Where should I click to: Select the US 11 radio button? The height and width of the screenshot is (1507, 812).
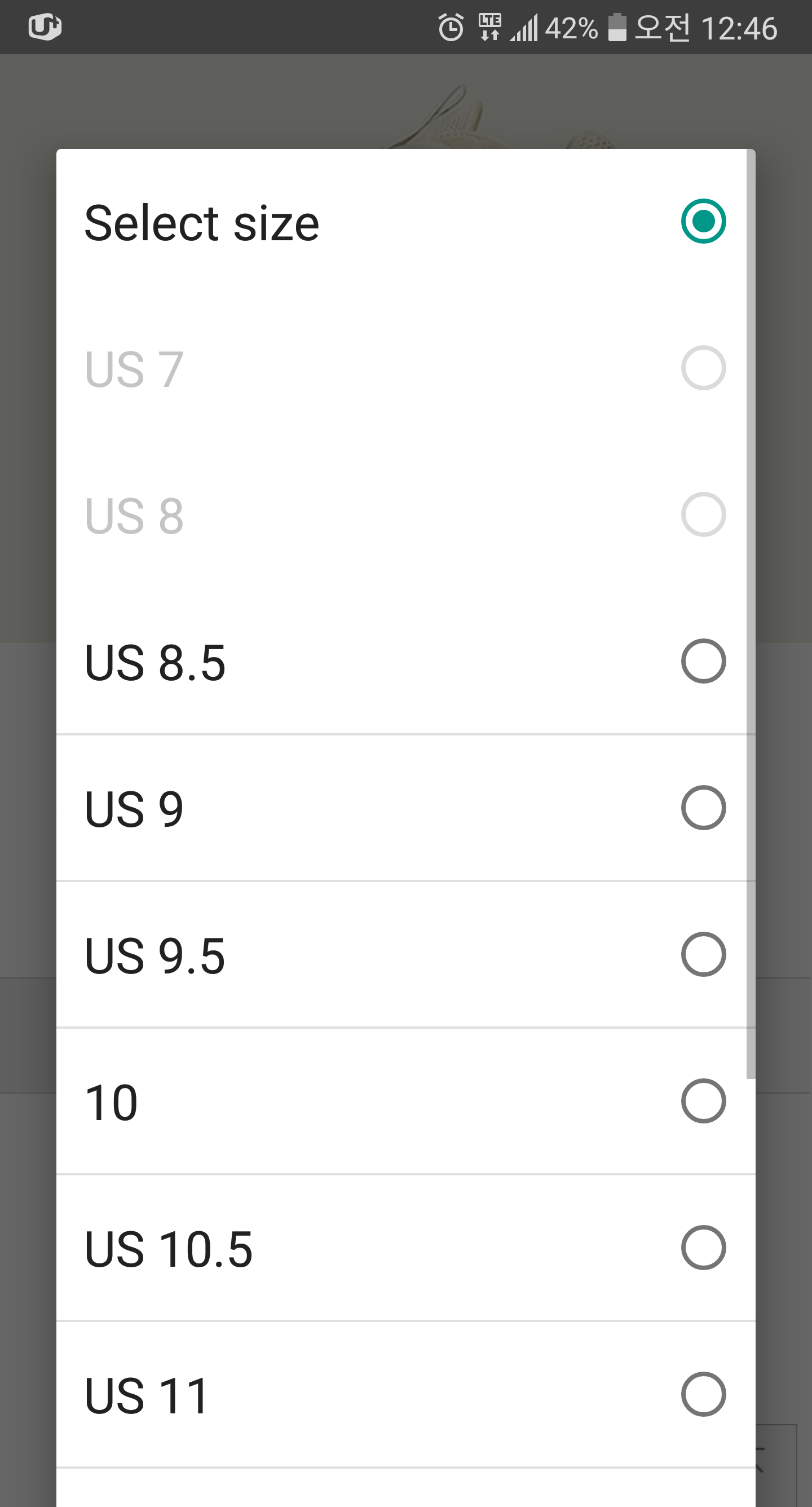pos(703,1395)
